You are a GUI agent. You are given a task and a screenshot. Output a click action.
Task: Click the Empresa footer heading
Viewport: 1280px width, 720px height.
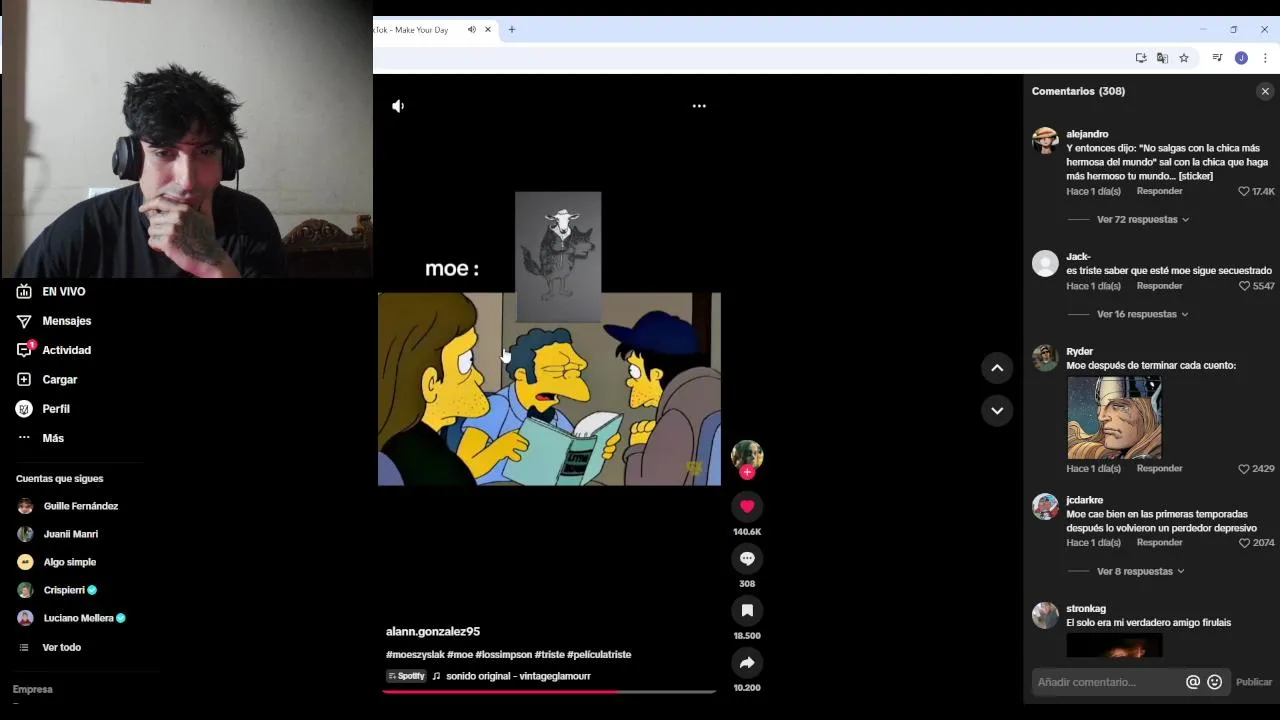point(32,690)
